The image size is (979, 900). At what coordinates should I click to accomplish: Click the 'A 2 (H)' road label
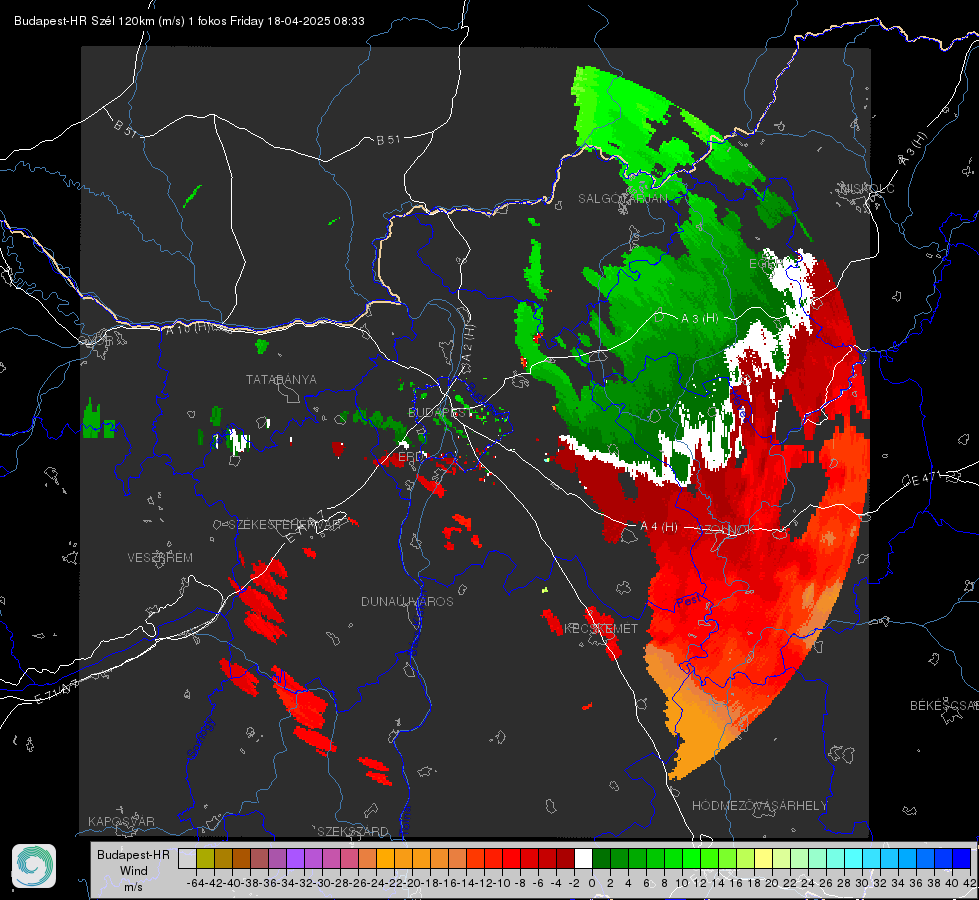coord(467,343)
